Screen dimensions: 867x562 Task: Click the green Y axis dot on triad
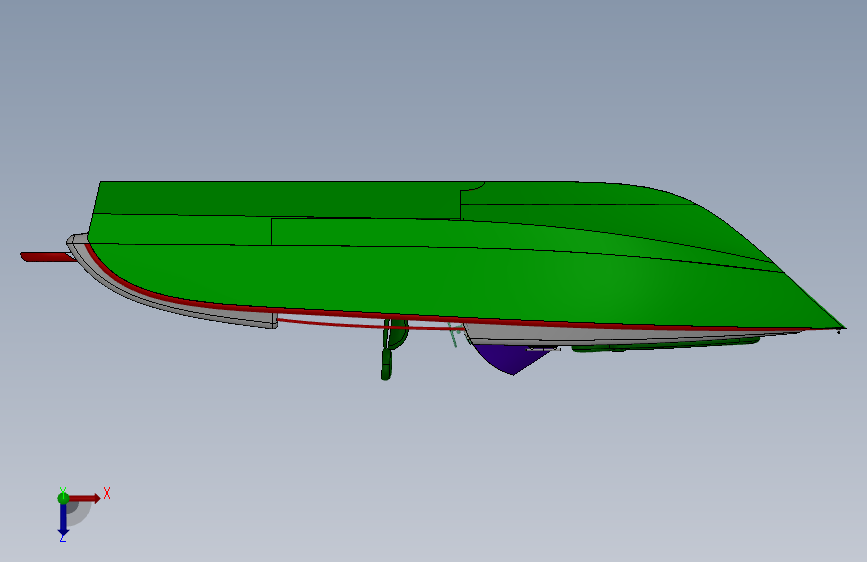(63, 498)
